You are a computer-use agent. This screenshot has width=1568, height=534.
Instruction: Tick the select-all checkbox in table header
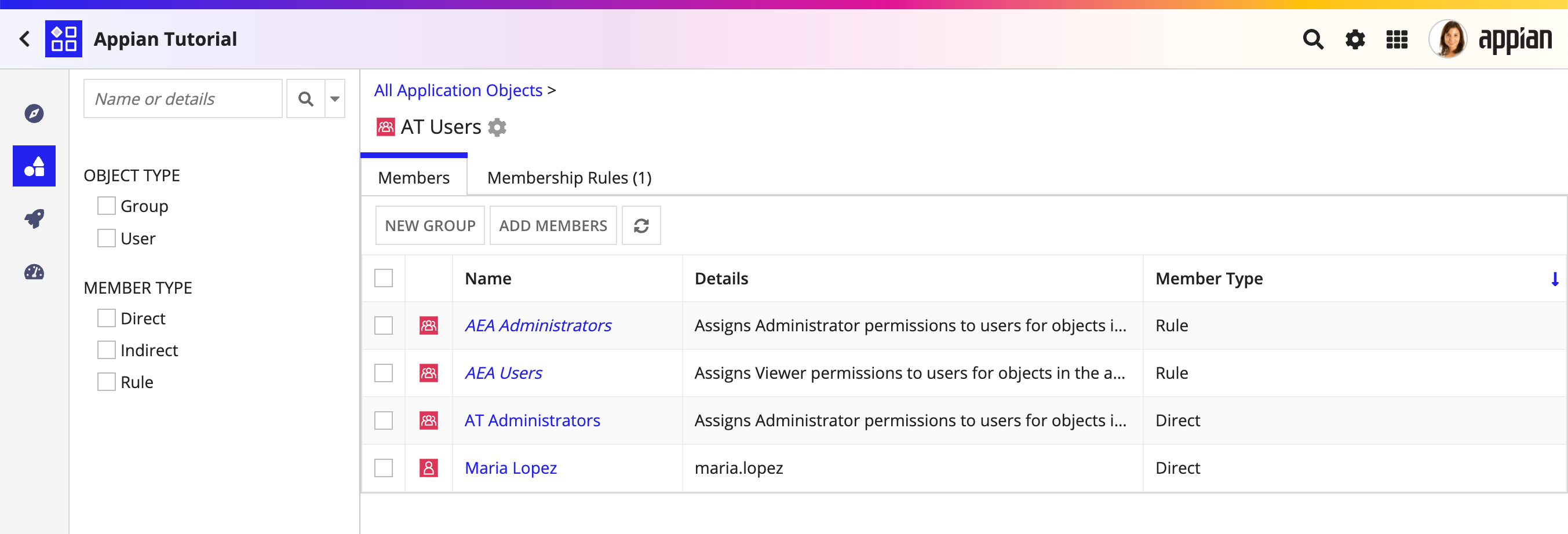(x=384, y=278)
